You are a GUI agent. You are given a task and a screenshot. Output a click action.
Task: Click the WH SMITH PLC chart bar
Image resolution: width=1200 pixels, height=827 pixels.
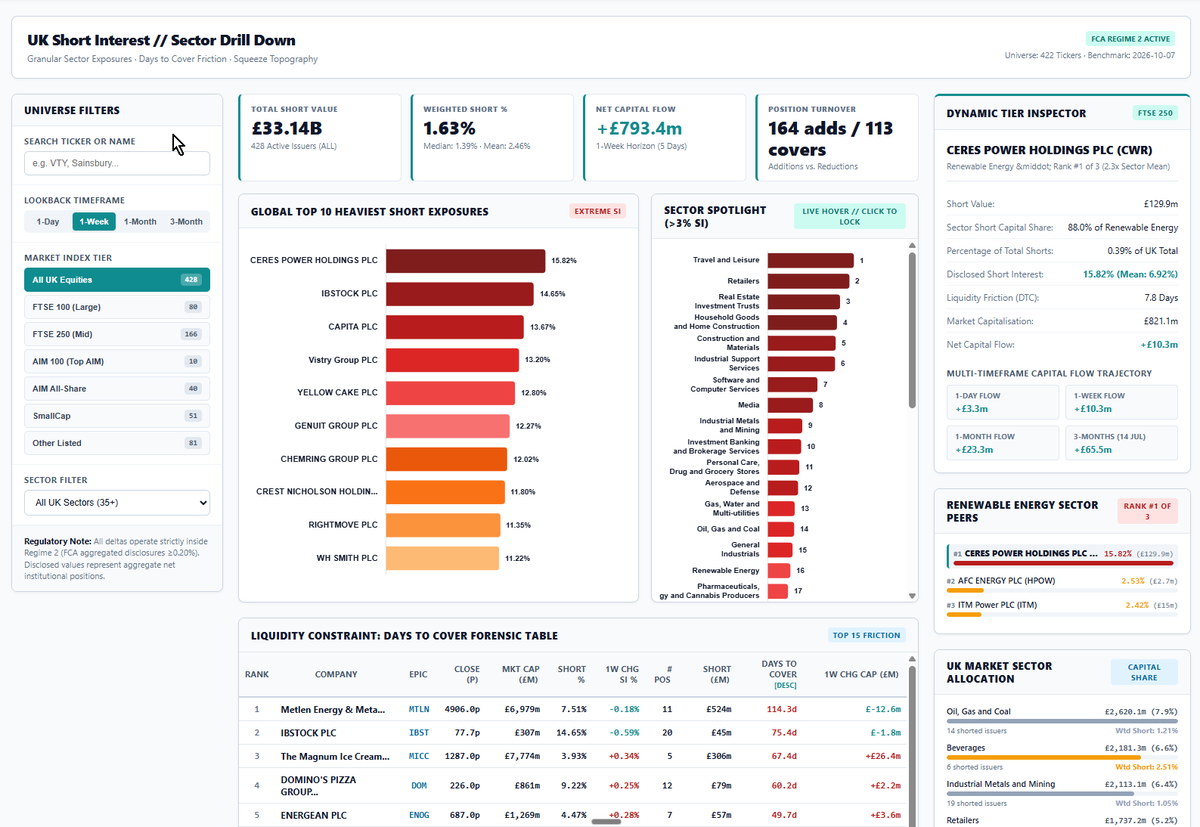tap(442, 558)
